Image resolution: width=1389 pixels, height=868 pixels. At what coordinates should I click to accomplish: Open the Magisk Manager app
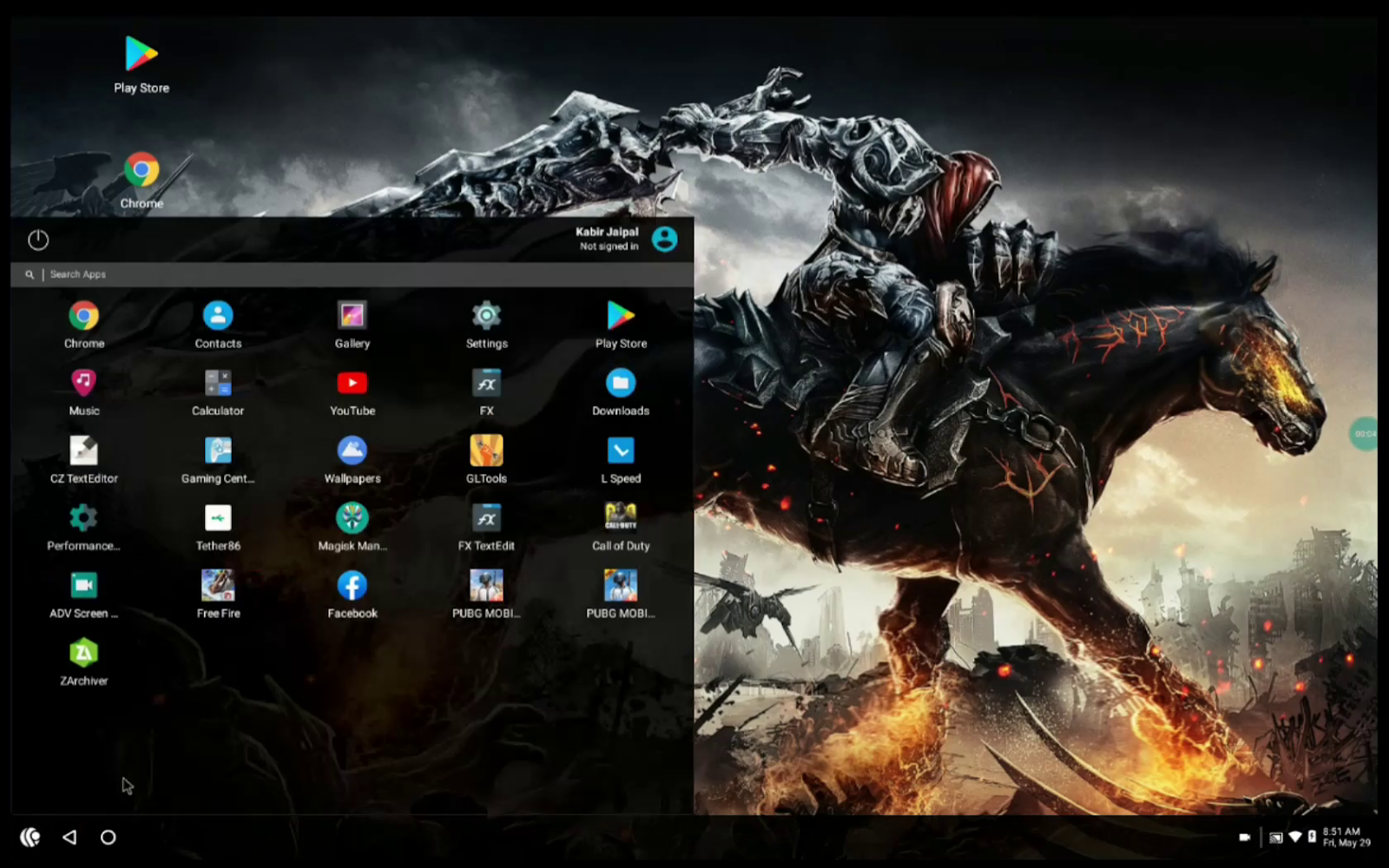[352, 528]
